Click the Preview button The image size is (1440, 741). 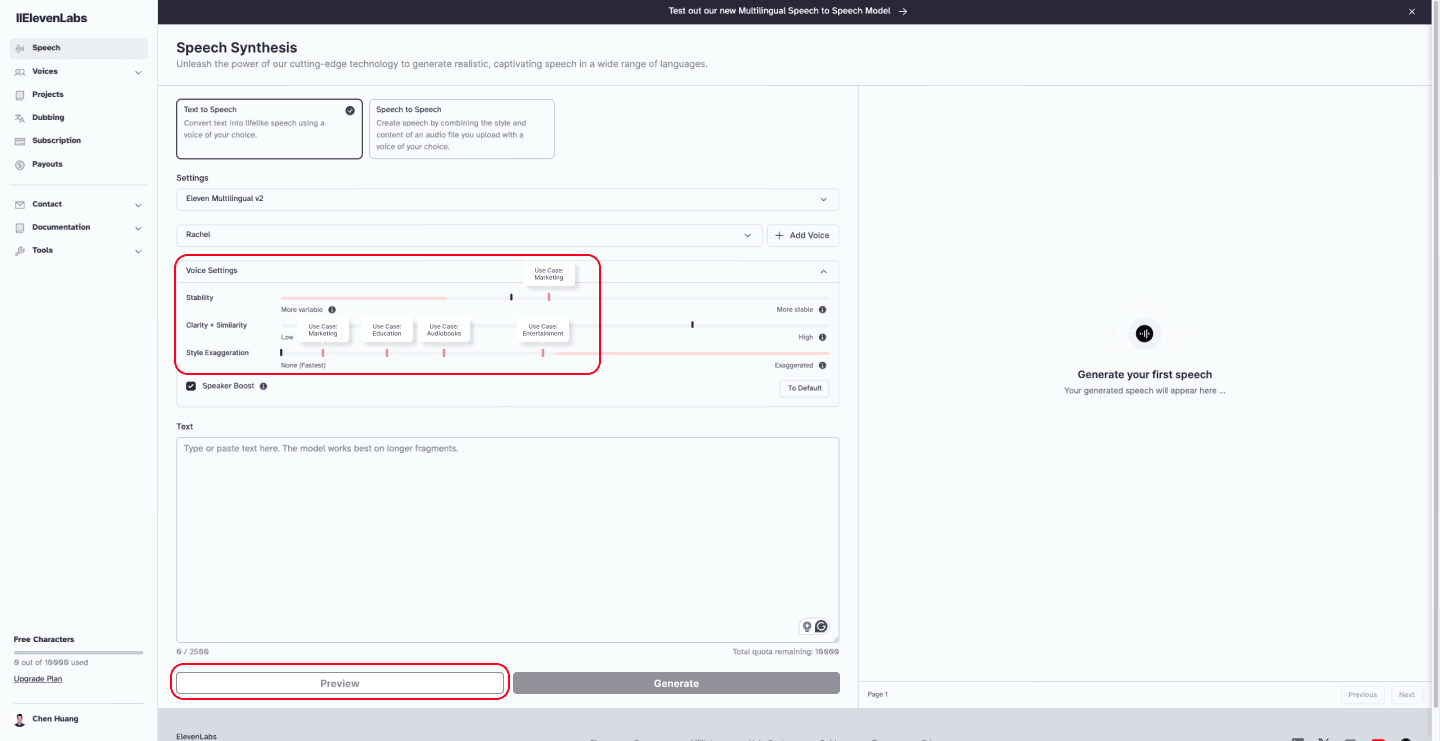[x=340, y=683]
